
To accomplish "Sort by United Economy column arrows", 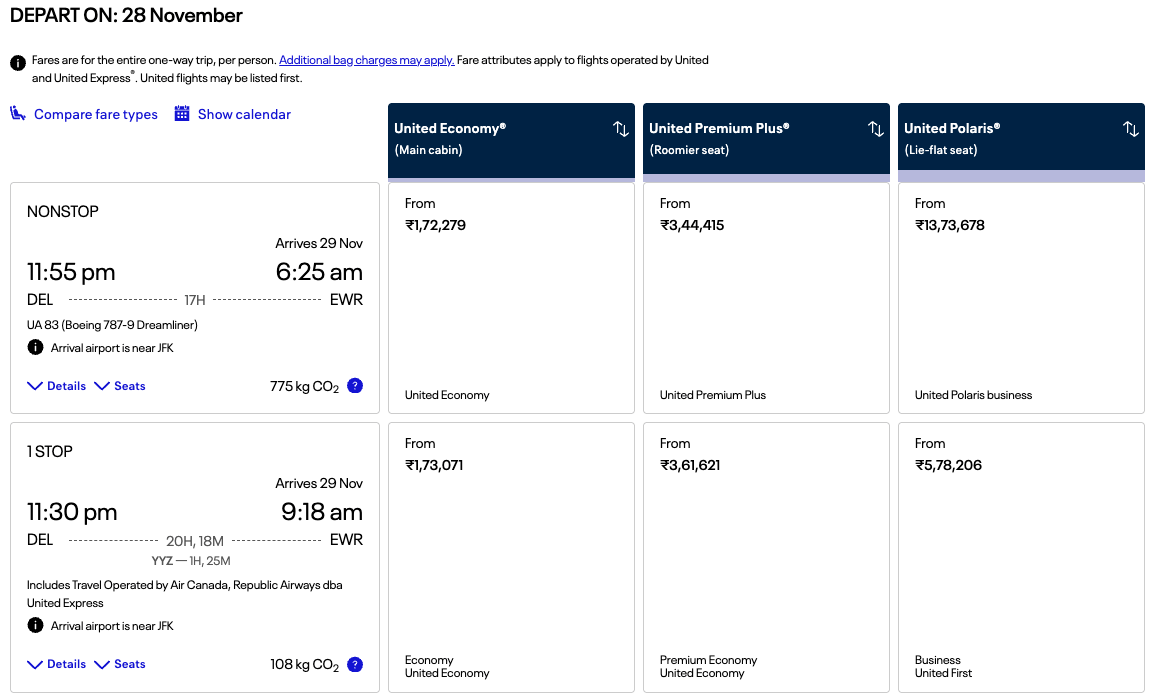I will (621, 129).
